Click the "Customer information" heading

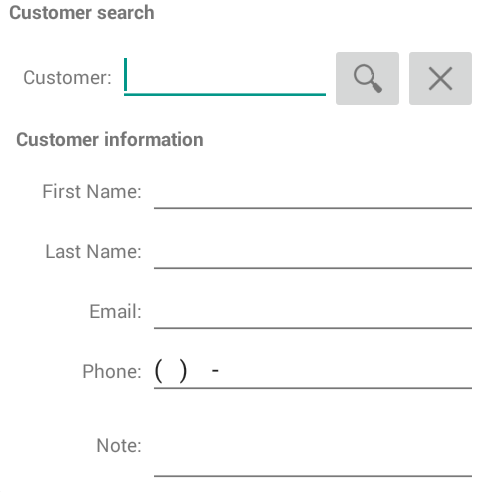click(110, 140)
